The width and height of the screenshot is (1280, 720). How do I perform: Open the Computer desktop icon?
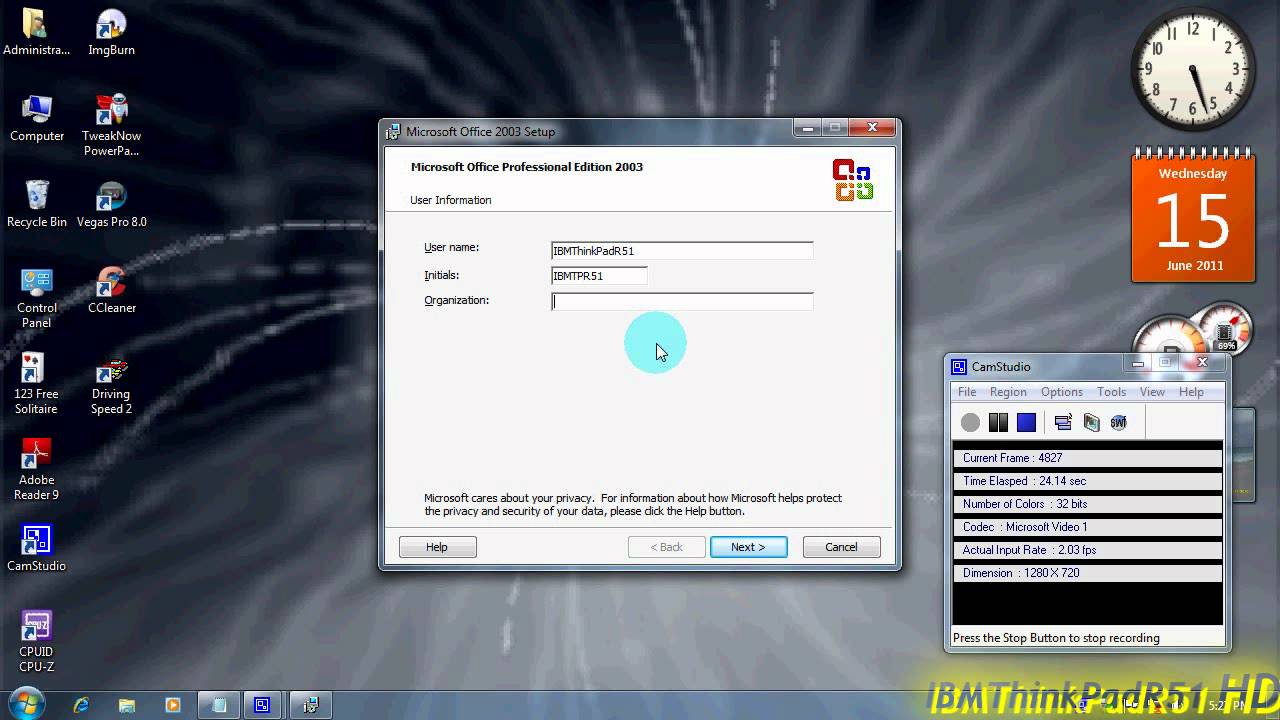pos(37,118)
